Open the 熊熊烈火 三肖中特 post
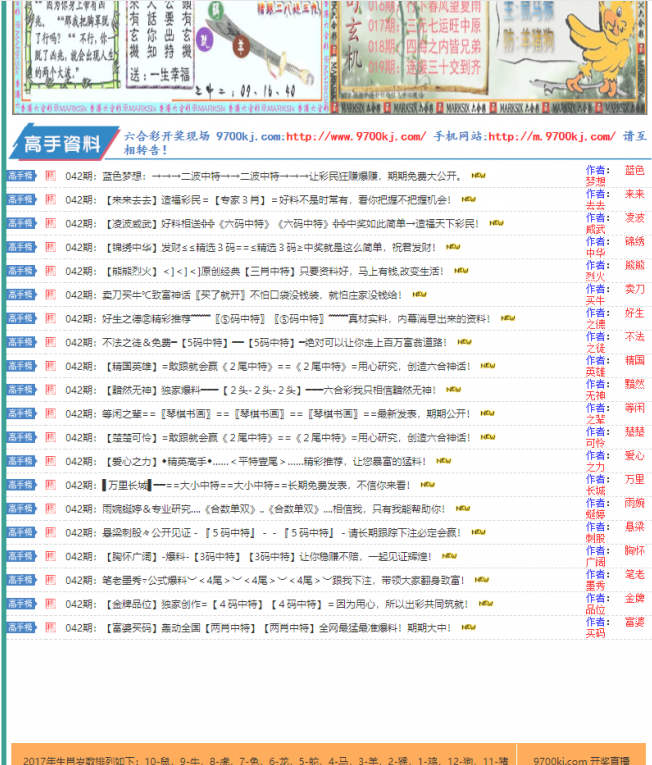Screen dimensions: 652x765 255,271
